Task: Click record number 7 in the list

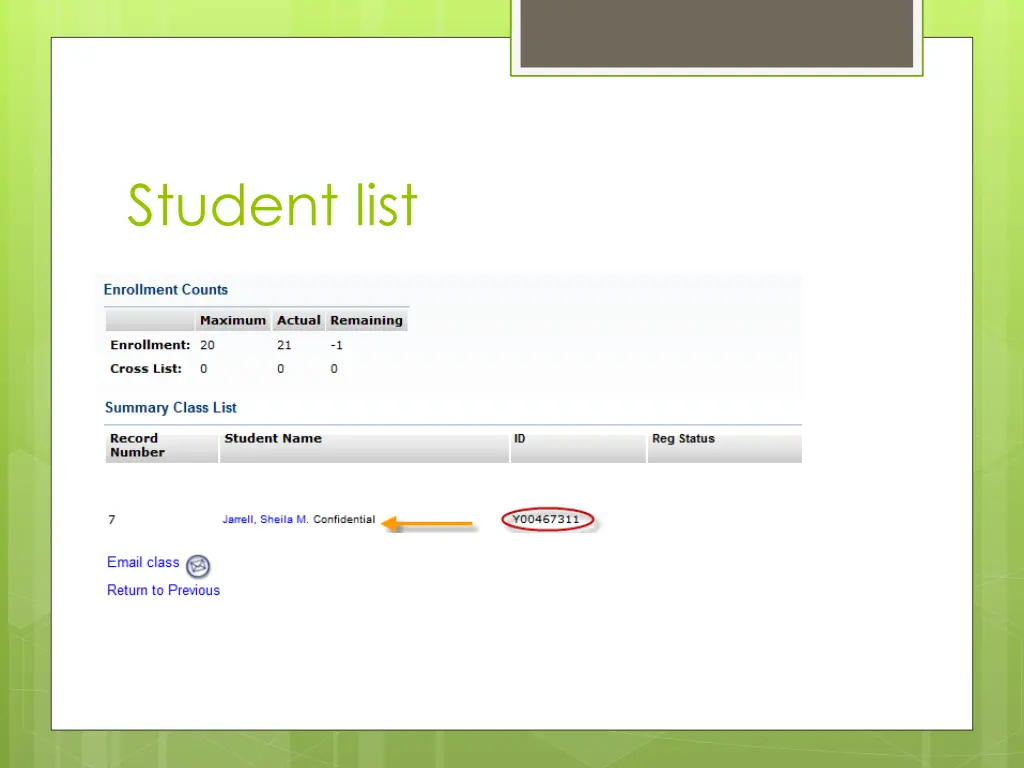Action: tap(111, 519)
